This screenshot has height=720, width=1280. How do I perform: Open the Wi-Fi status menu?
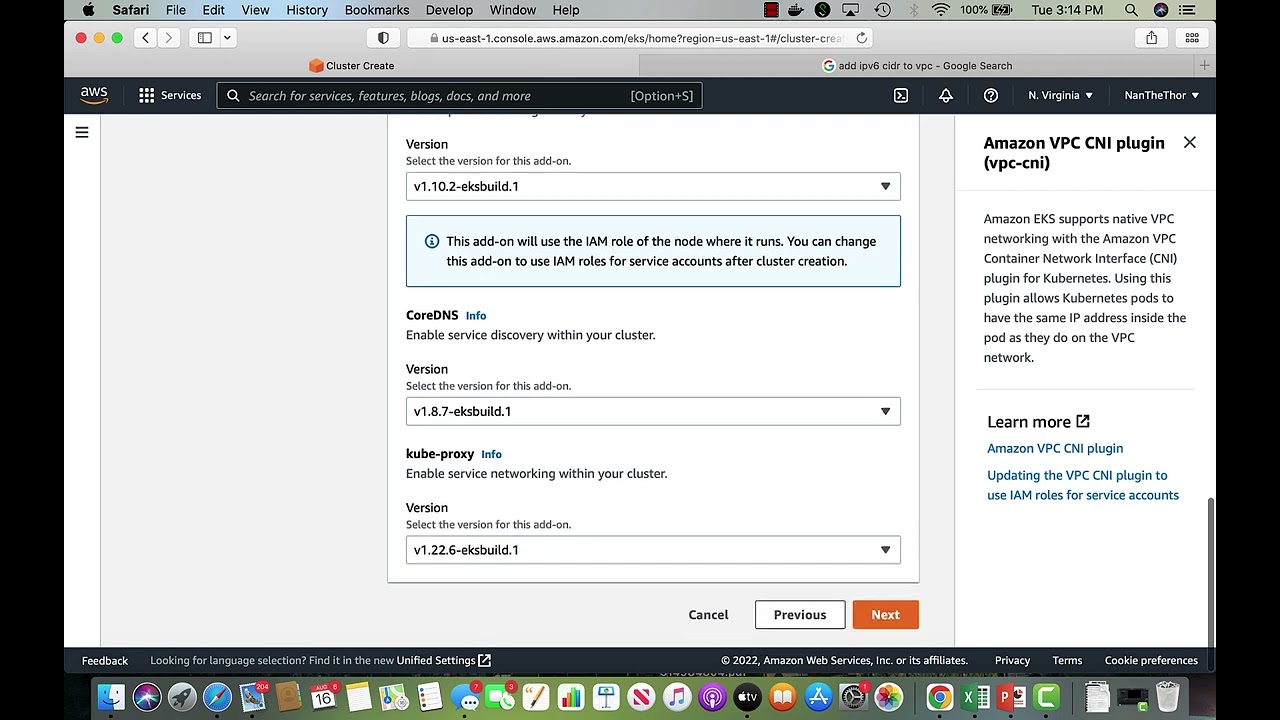(x=941, y=10)
